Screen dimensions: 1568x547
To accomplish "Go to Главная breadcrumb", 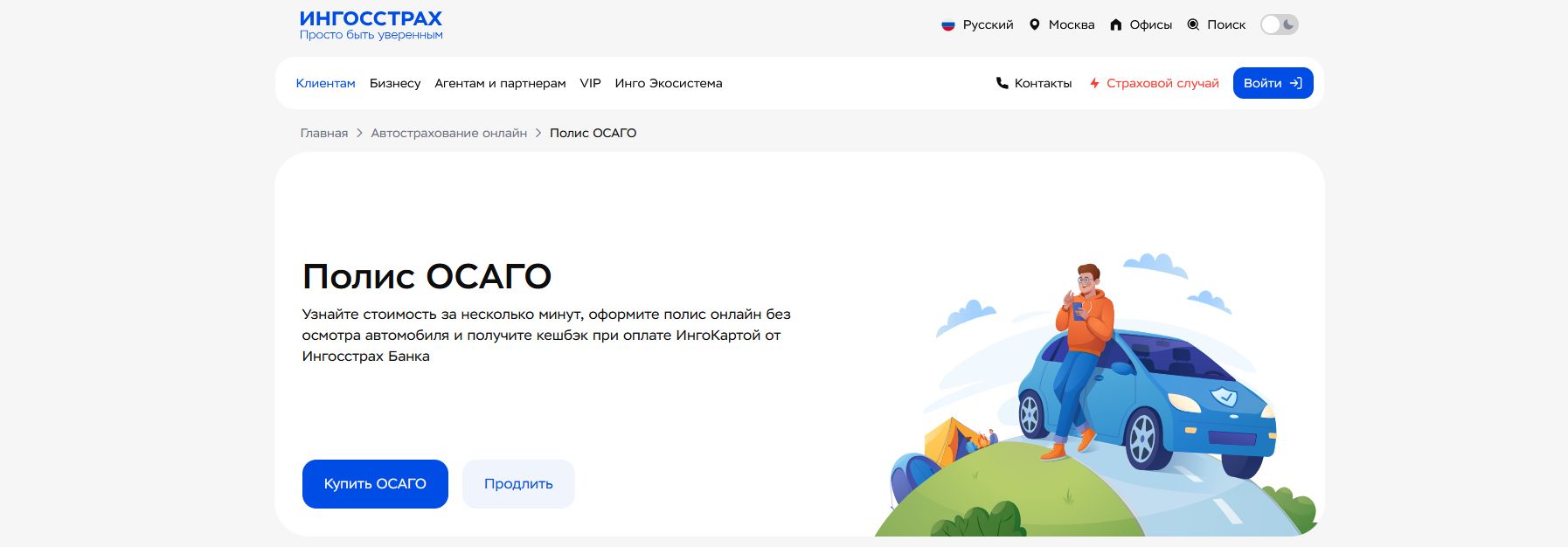I will coord(324,133).
